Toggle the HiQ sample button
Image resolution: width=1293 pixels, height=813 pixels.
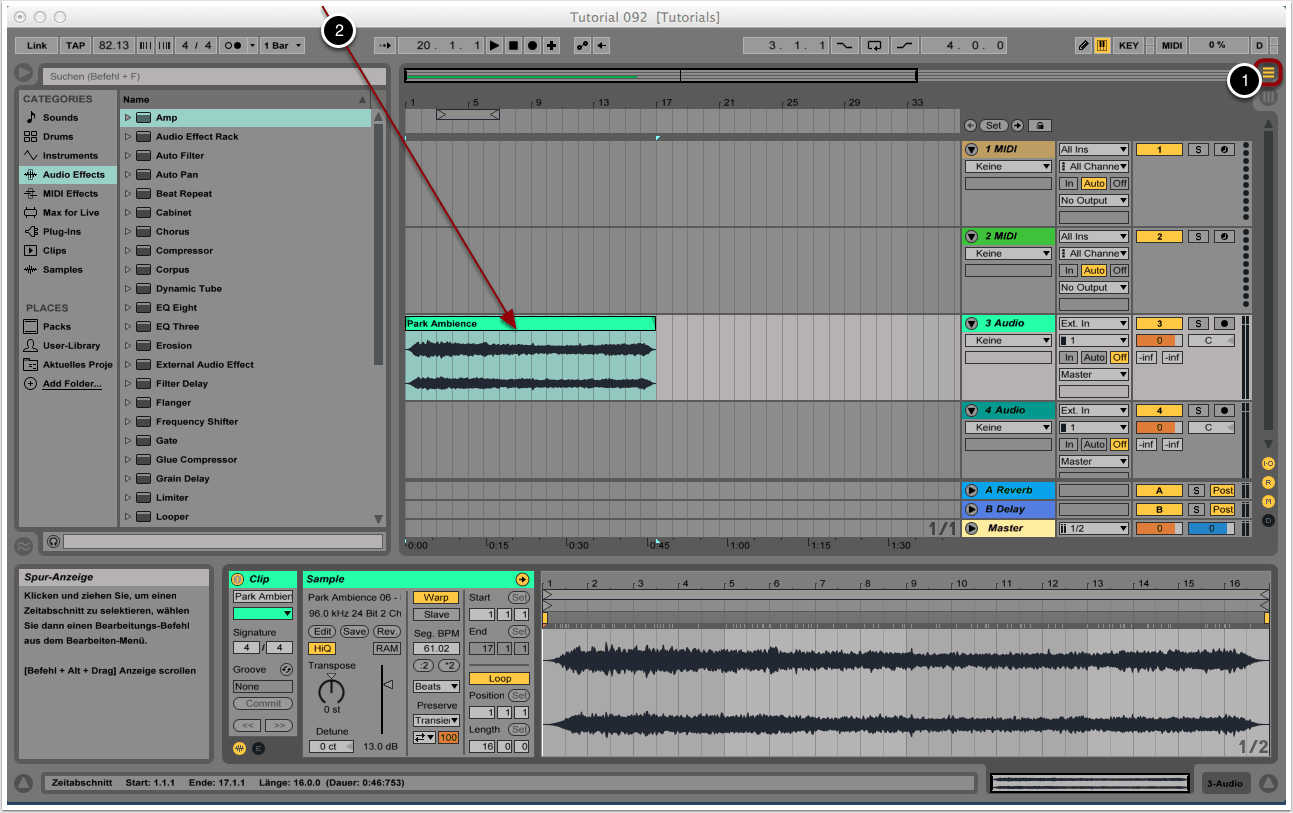coord(322,648)
